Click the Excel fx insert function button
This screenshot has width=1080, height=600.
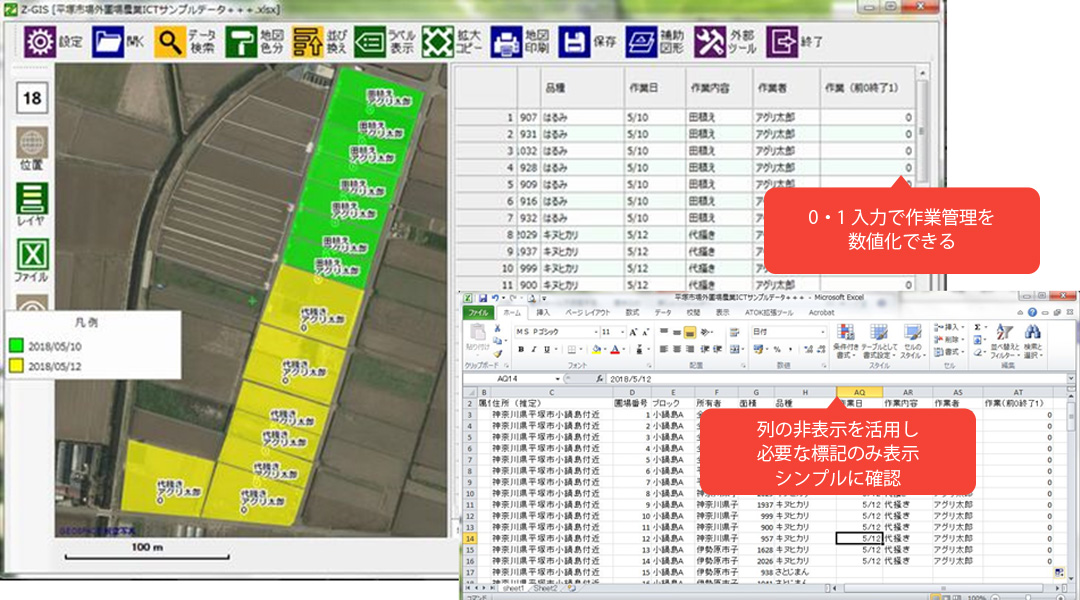tap(599, 379)
